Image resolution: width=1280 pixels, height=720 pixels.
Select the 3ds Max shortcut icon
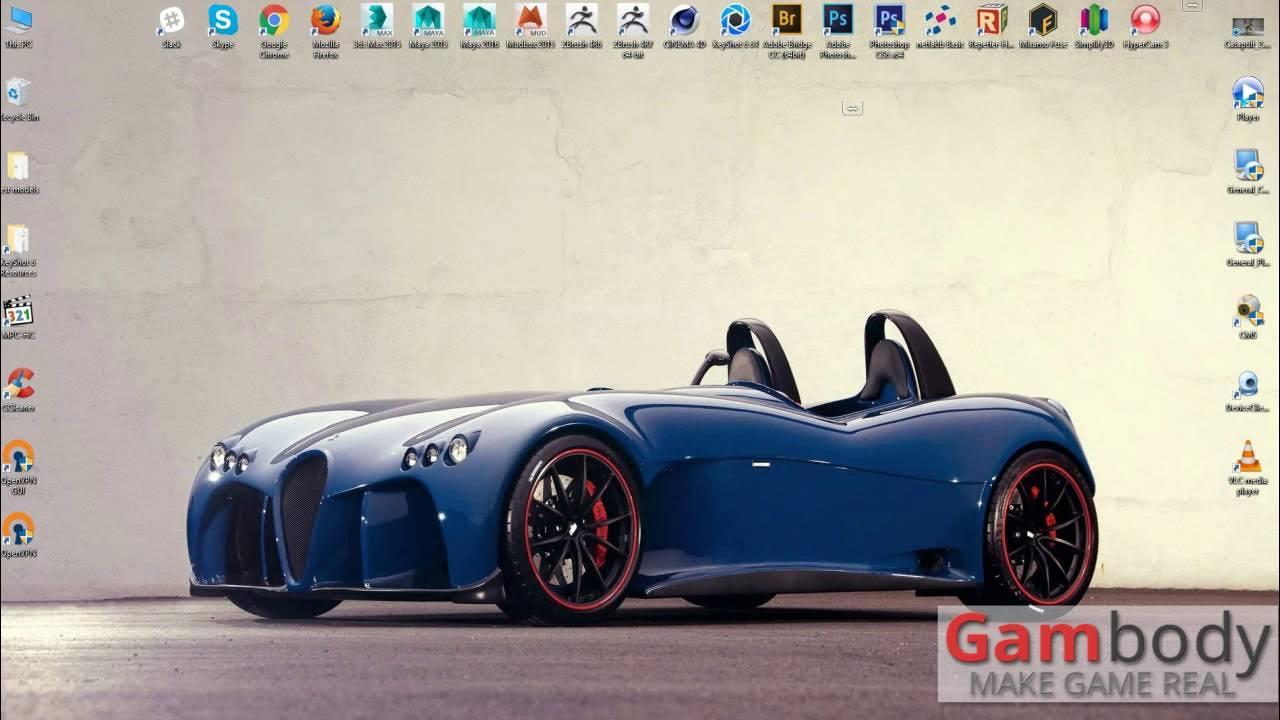coord(376,21)
